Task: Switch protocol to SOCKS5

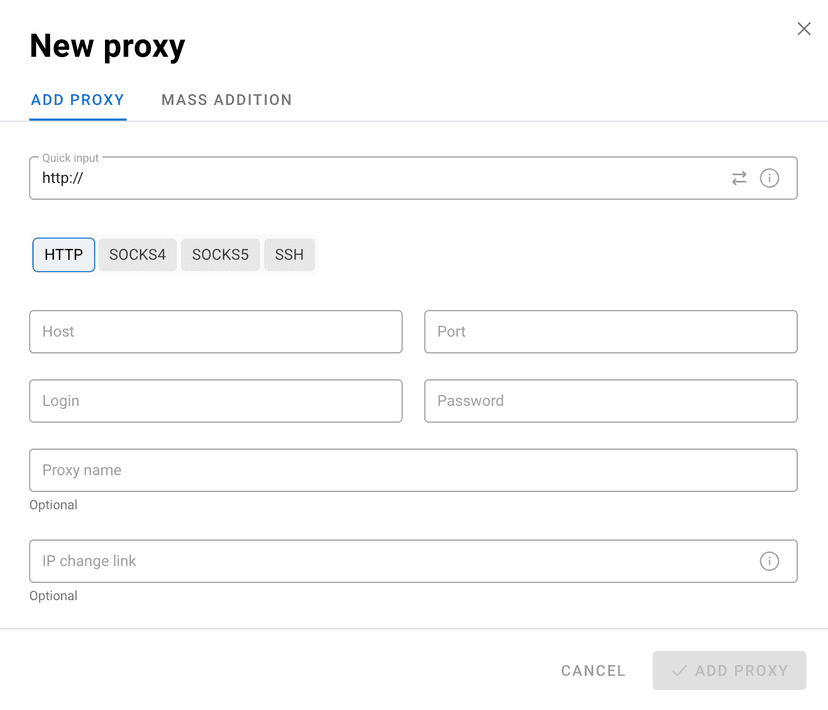Action: click(220, 255)
